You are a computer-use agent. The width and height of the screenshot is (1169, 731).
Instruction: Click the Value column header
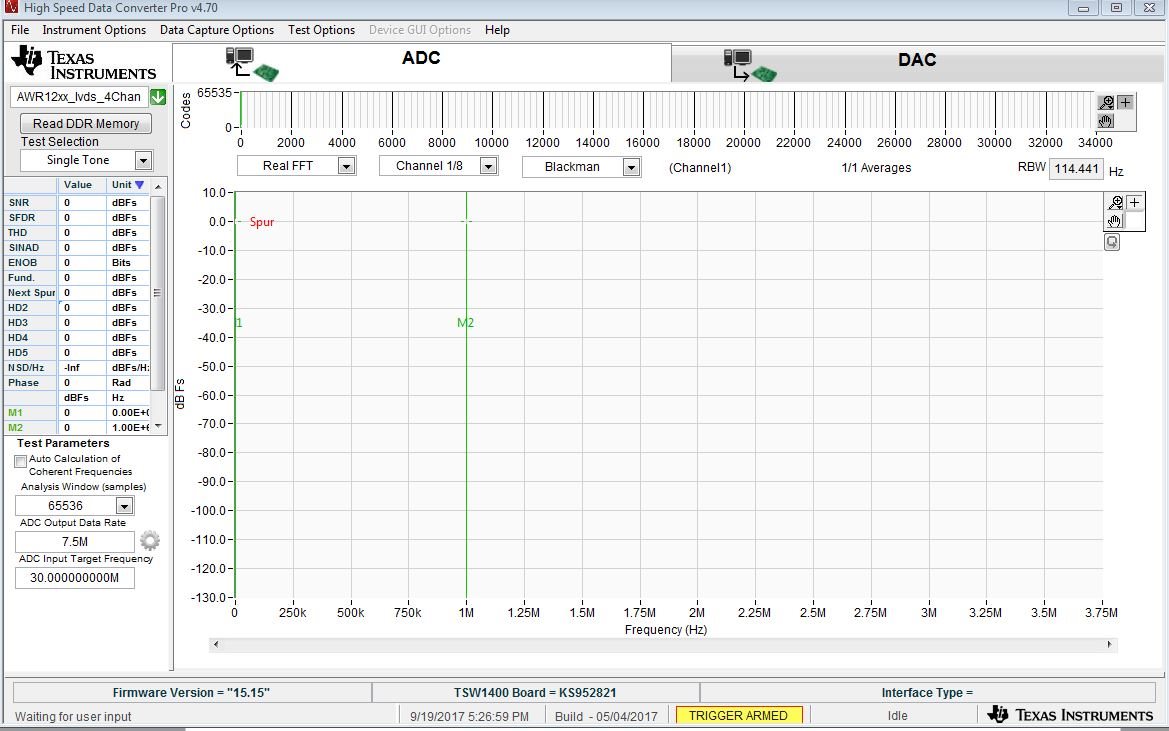point(78,185)
